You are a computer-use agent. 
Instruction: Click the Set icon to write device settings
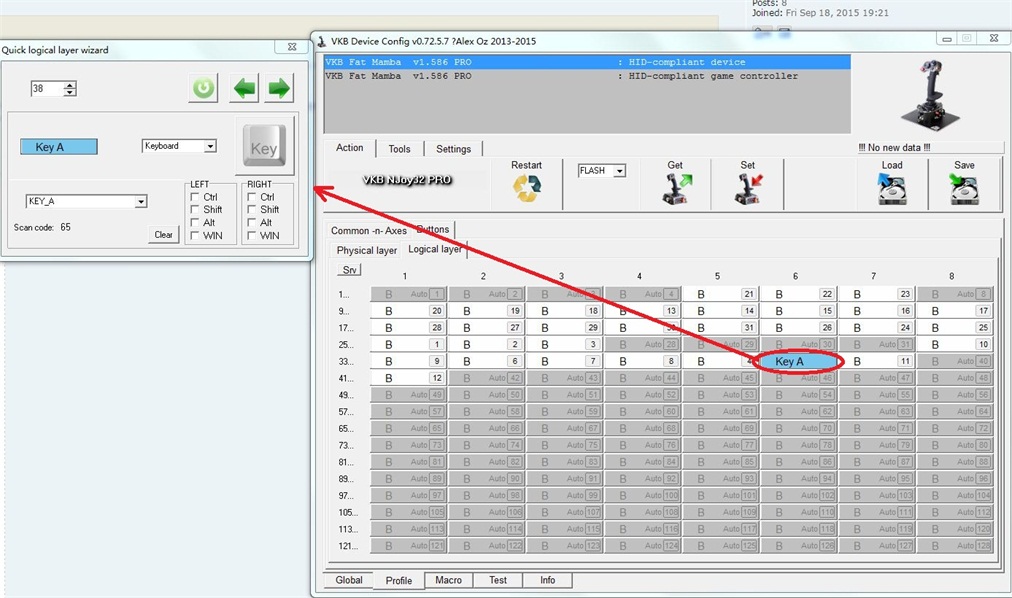[747, 189]
